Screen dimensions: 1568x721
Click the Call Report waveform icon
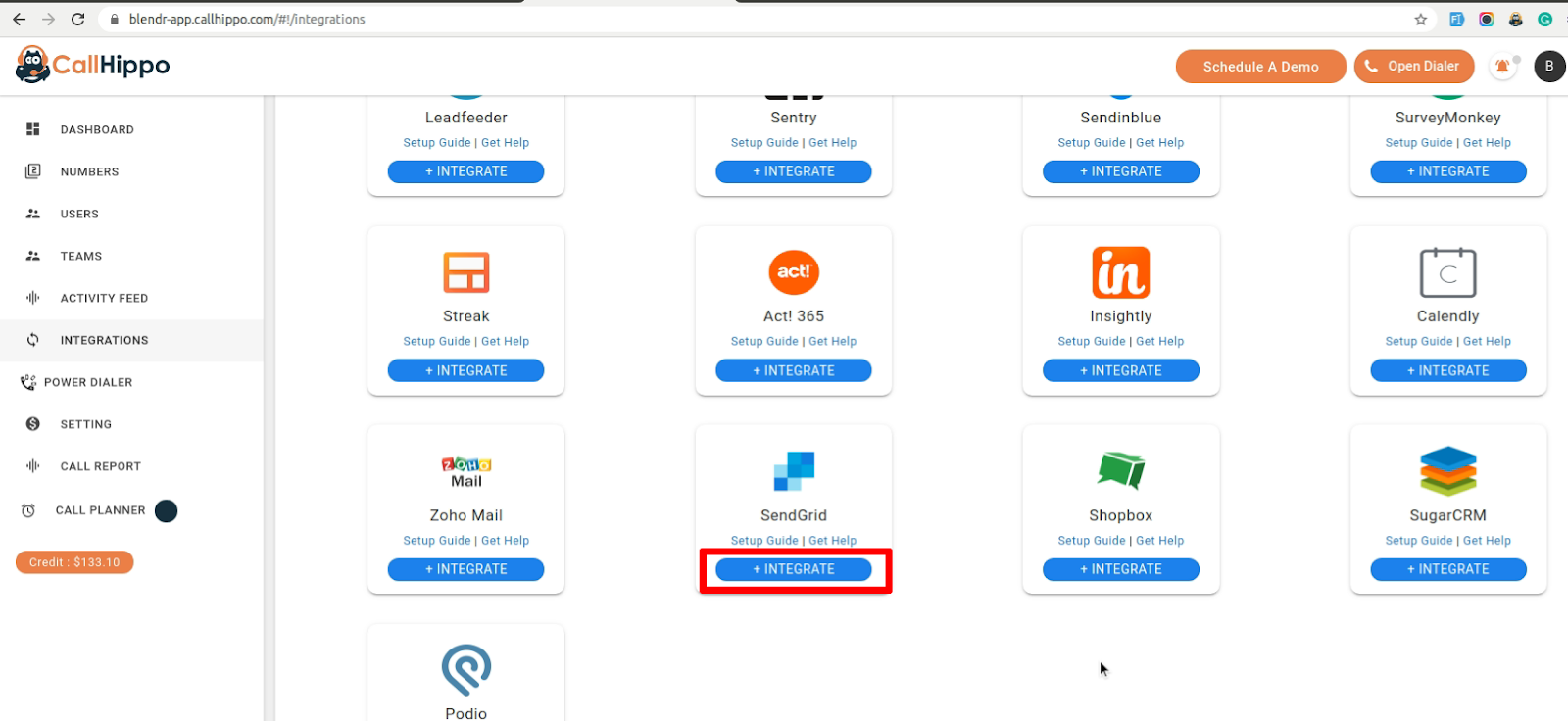coord(32,466)
